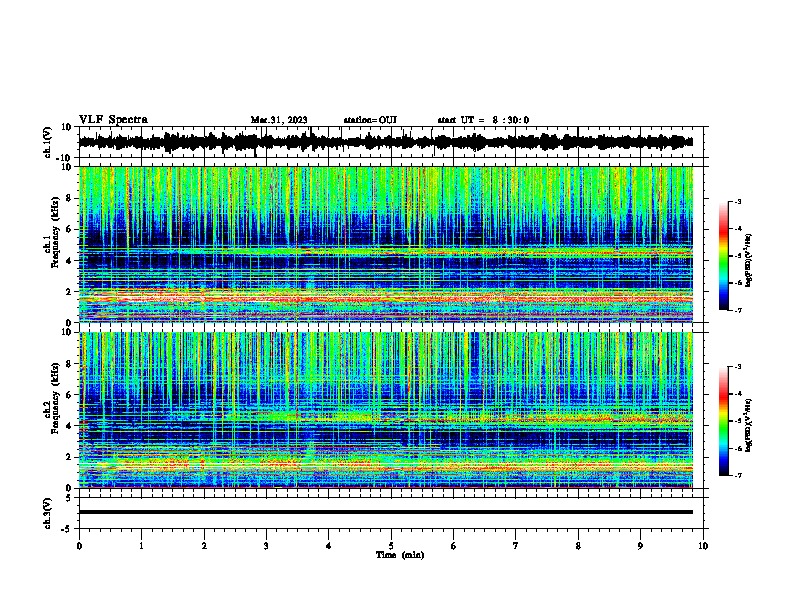Click inside the ch.1 spectrogram panel
This screenshot has height=612, width=792.
(x=386, y=244)
